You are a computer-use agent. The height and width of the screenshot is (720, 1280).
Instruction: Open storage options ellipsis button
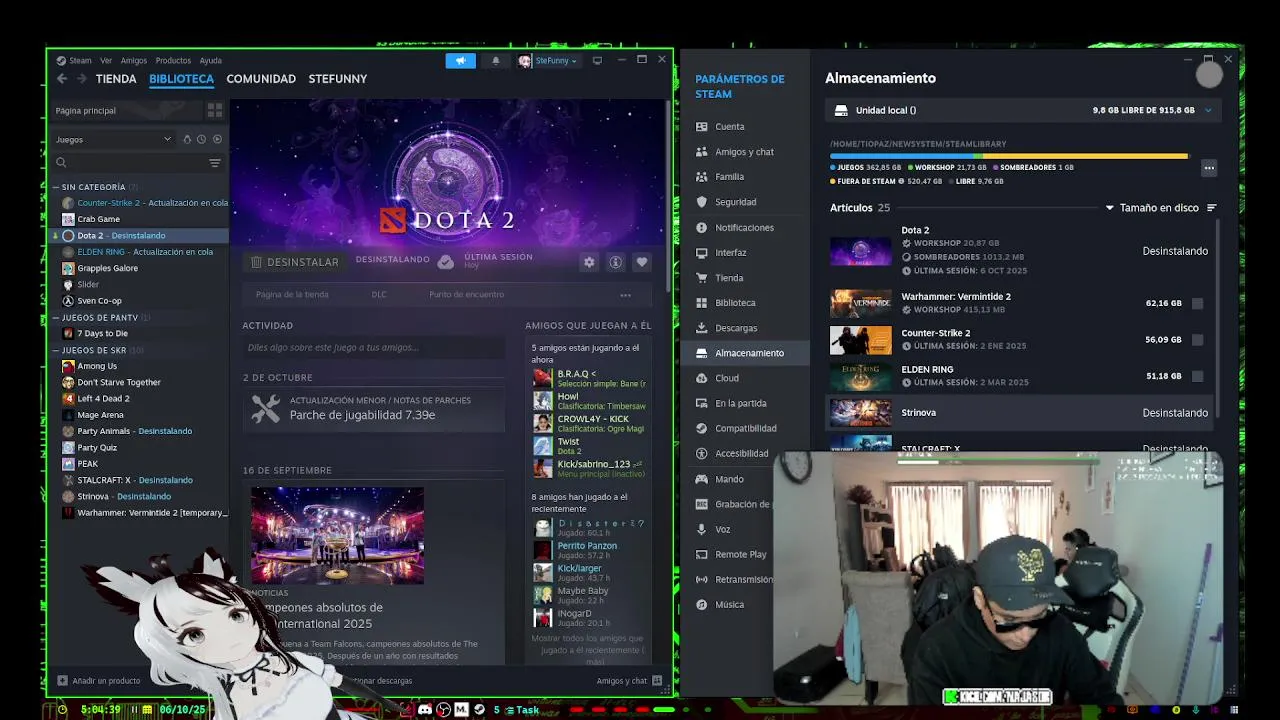click(x=1209, y=168)
